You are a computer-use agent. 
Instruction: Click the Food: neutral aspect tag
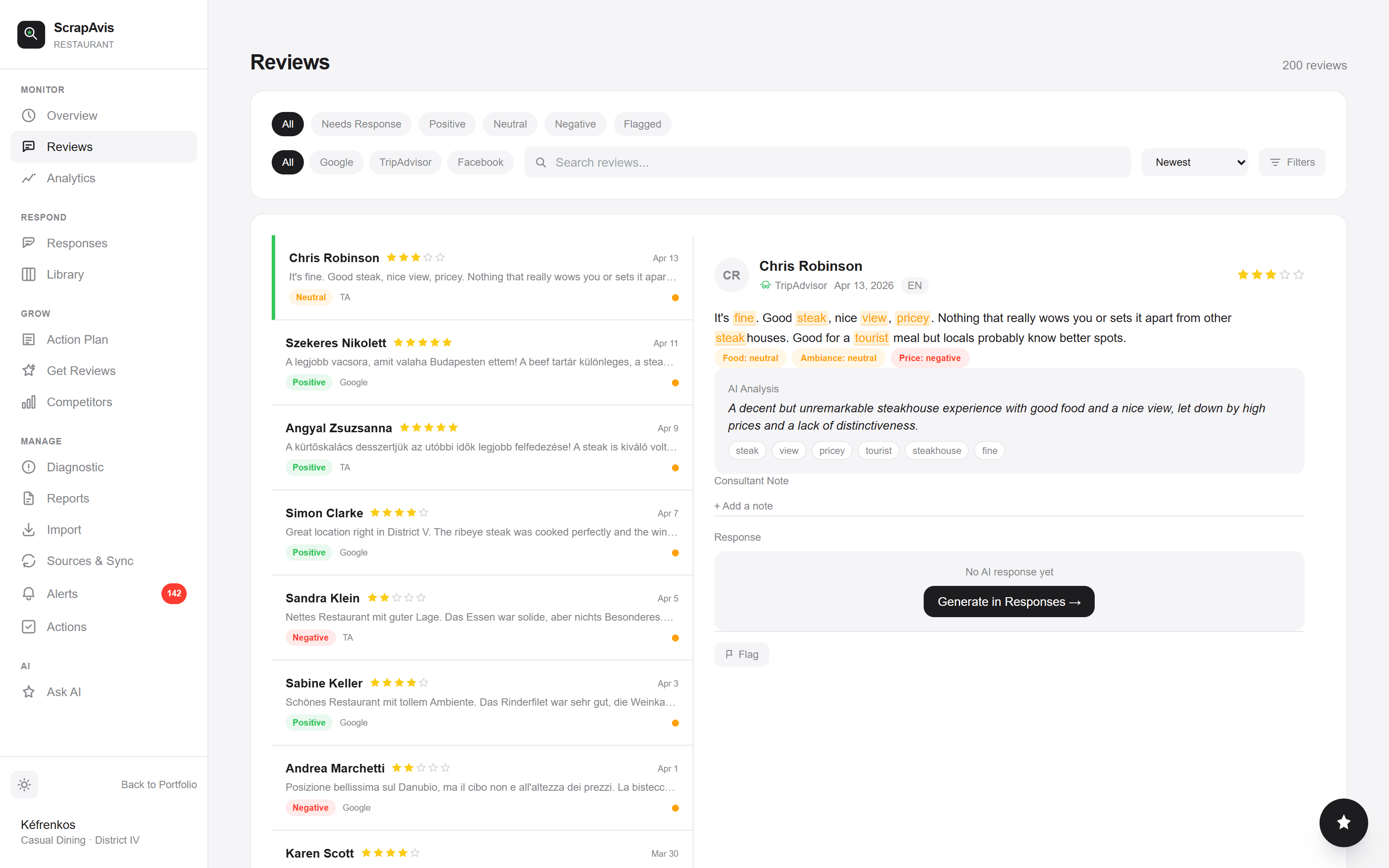click(750, 358)
